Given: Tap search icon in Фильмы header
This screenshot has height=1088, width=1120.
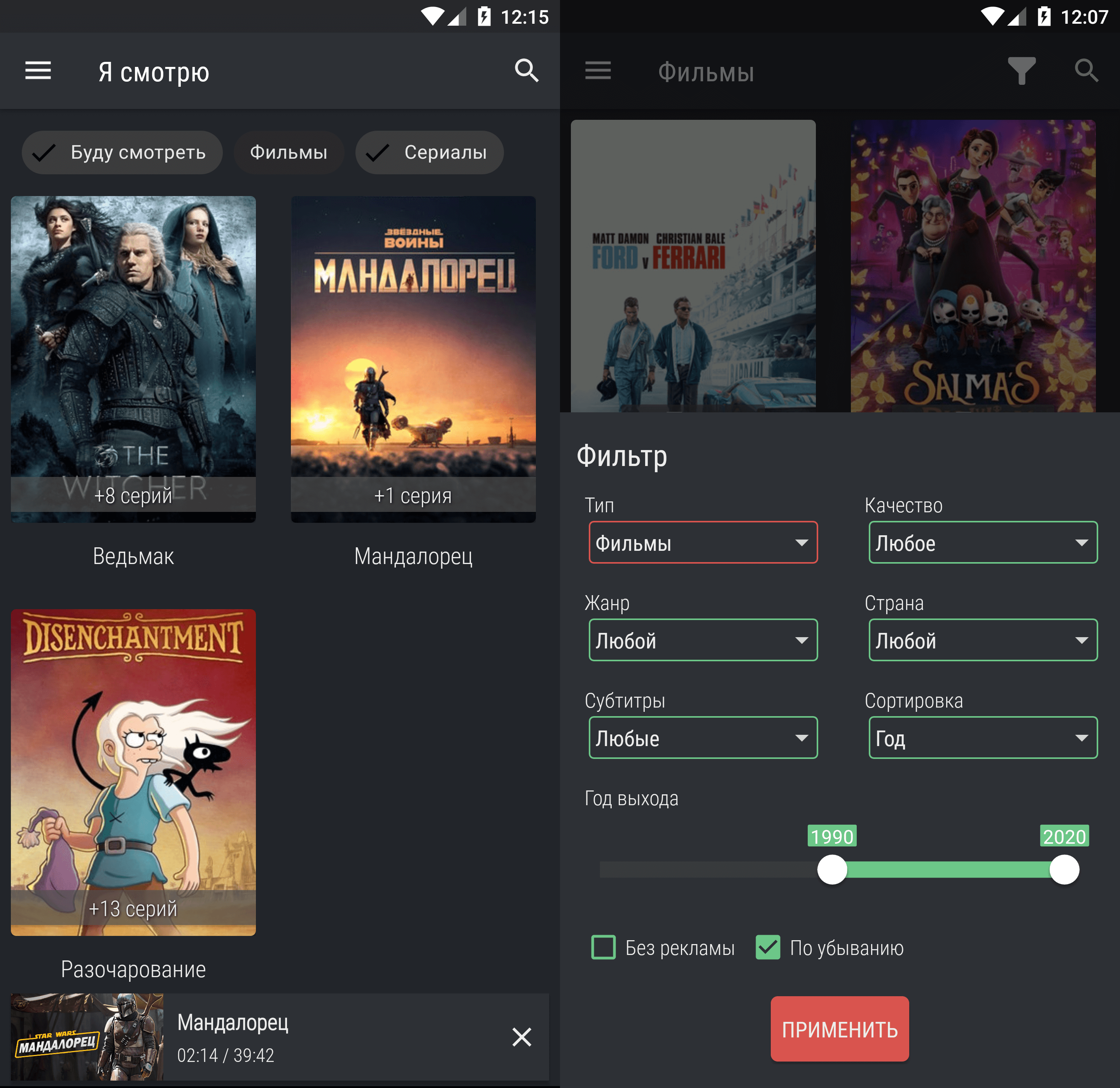Looking at the screenshot, I should click(1086, 71).
